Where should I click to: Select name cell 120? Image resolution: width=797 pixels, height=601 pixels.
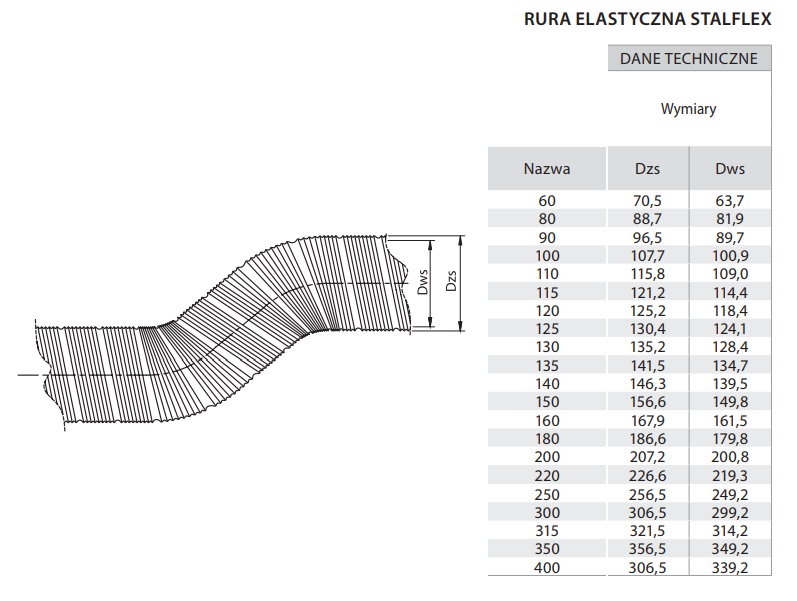pyautogui.click(x=547, y=311)
